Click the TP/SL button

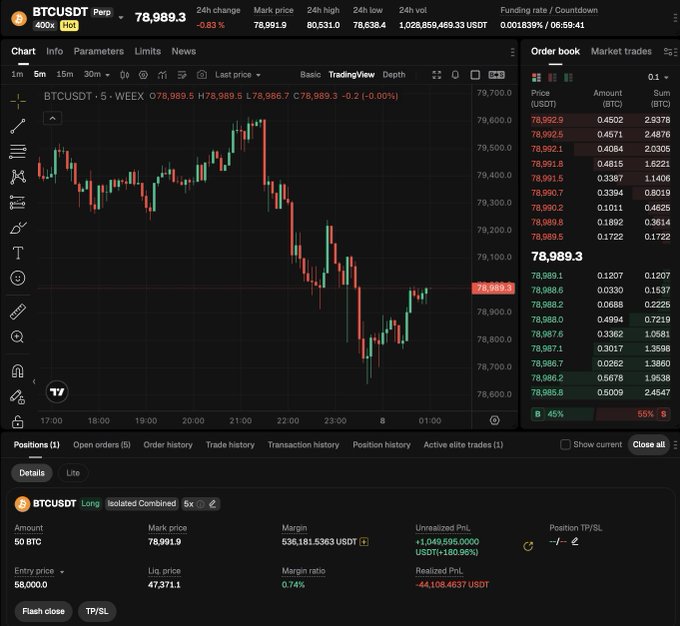[97, 611]
